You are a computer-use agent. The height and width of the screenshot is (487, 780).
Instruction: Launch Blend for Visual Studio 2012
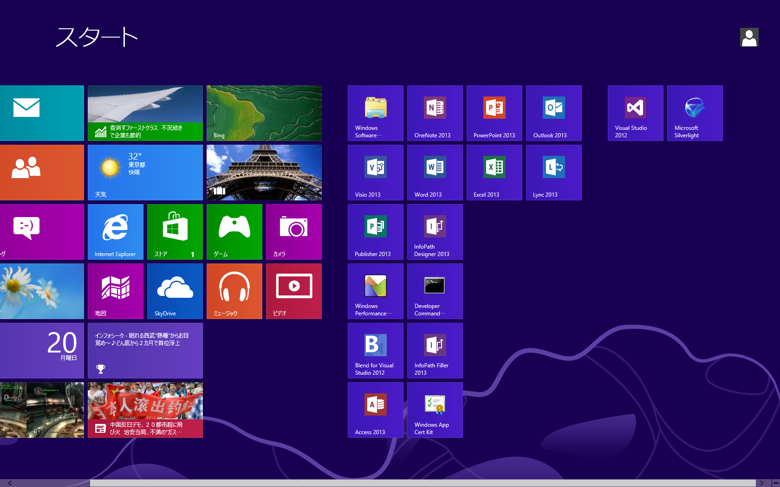(376, 351)
